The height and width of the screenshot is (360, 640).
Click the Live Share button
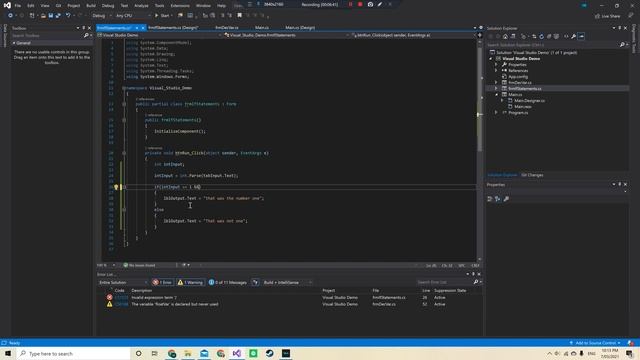[607, 16]
